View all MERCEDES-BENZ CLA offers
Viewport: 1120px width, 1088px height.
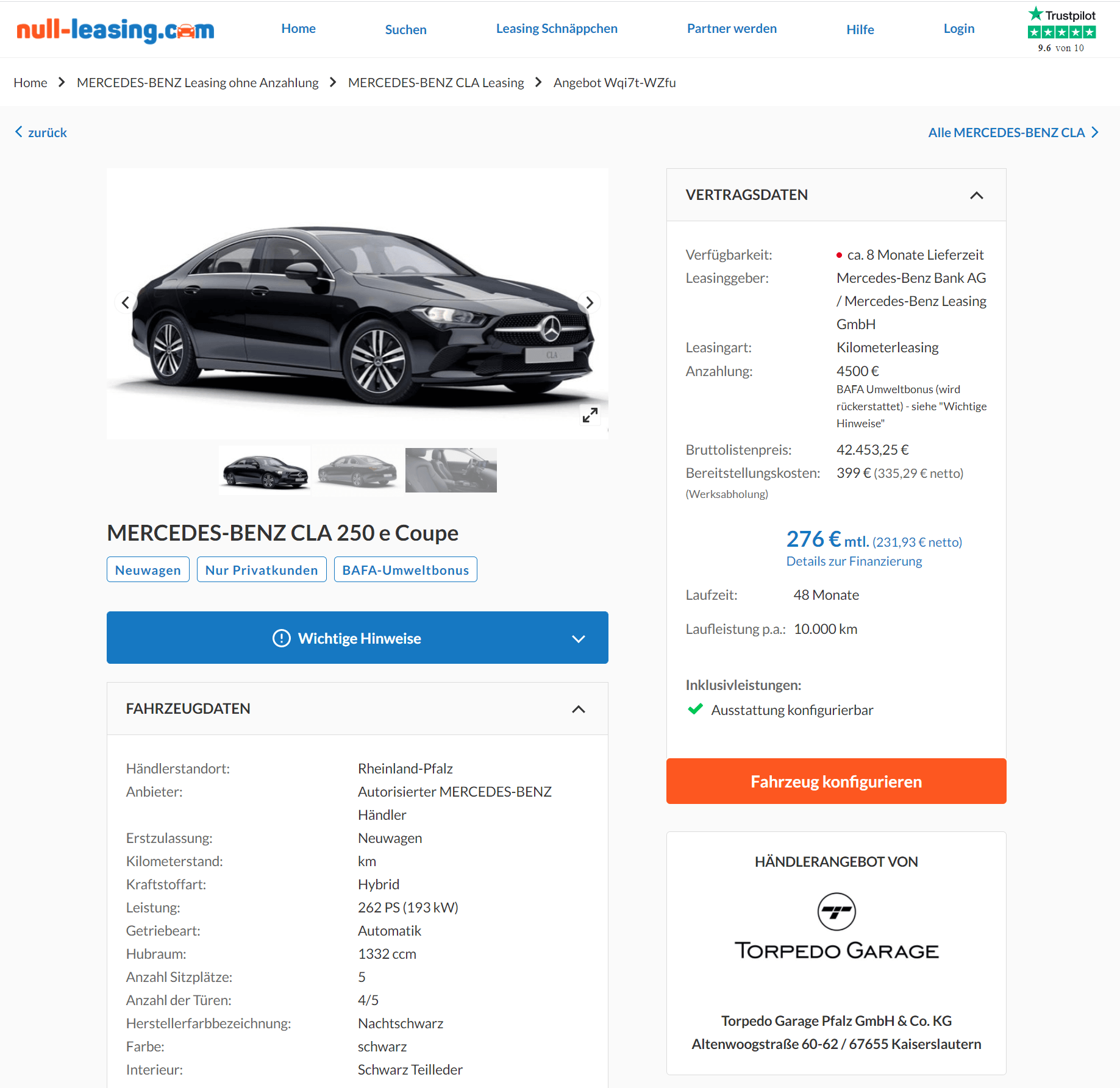click(1013, 132)
